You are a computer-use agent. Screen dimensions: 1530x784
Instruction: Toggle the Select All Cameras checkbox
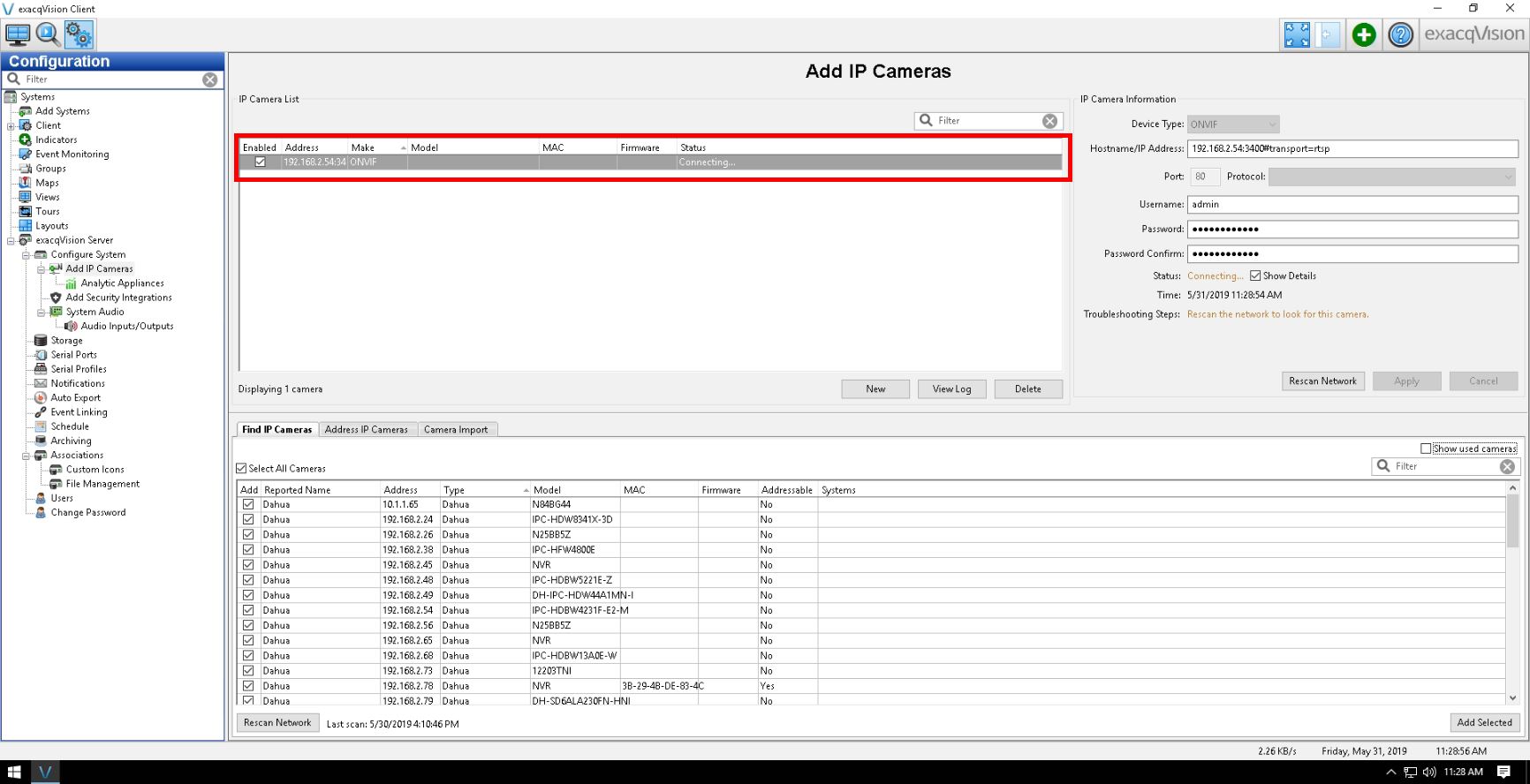tap(241, 469)
